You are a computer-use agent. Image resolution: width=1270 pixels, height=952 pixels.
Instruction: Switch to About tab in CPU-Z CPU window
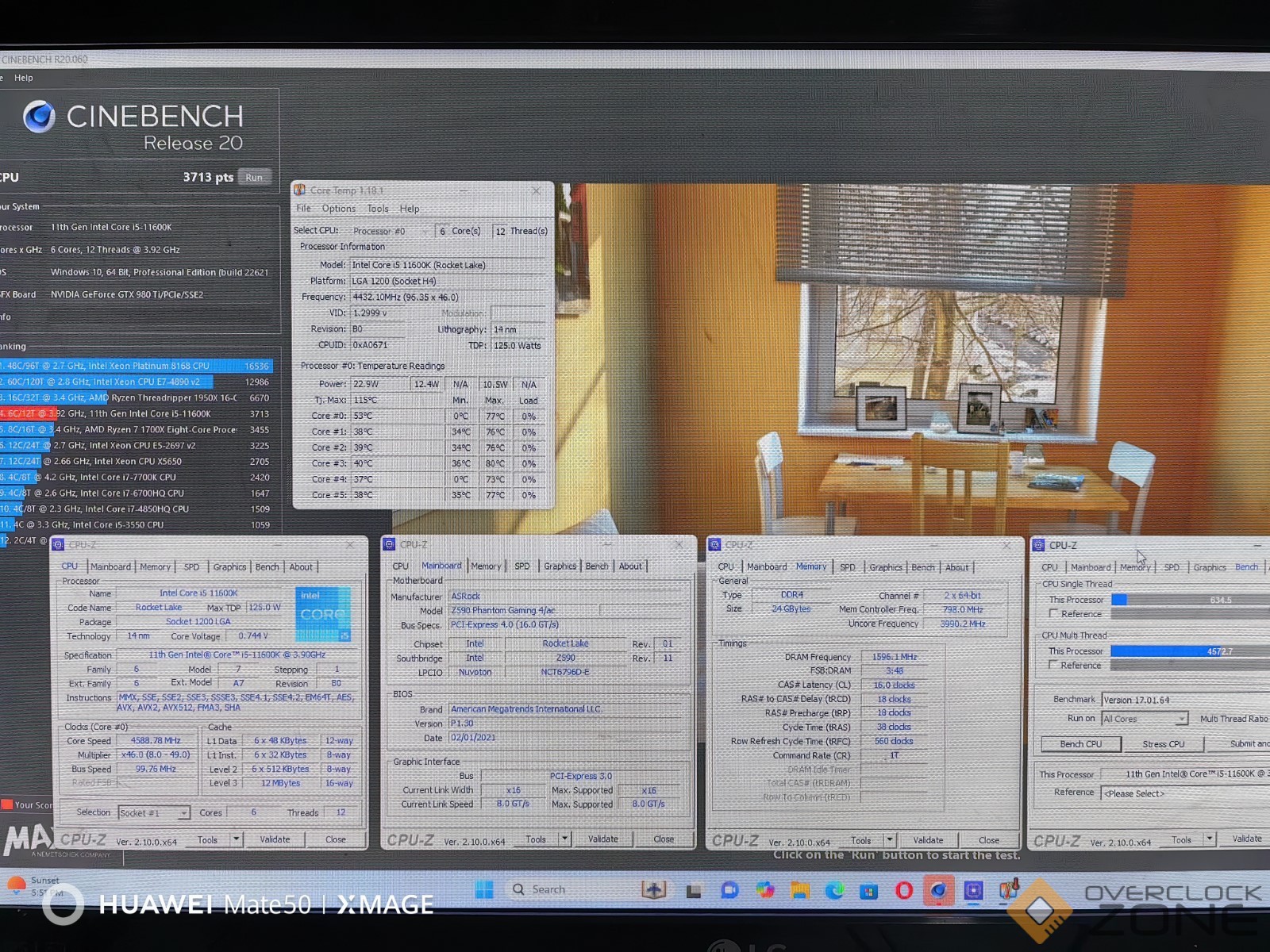point(301,566)
